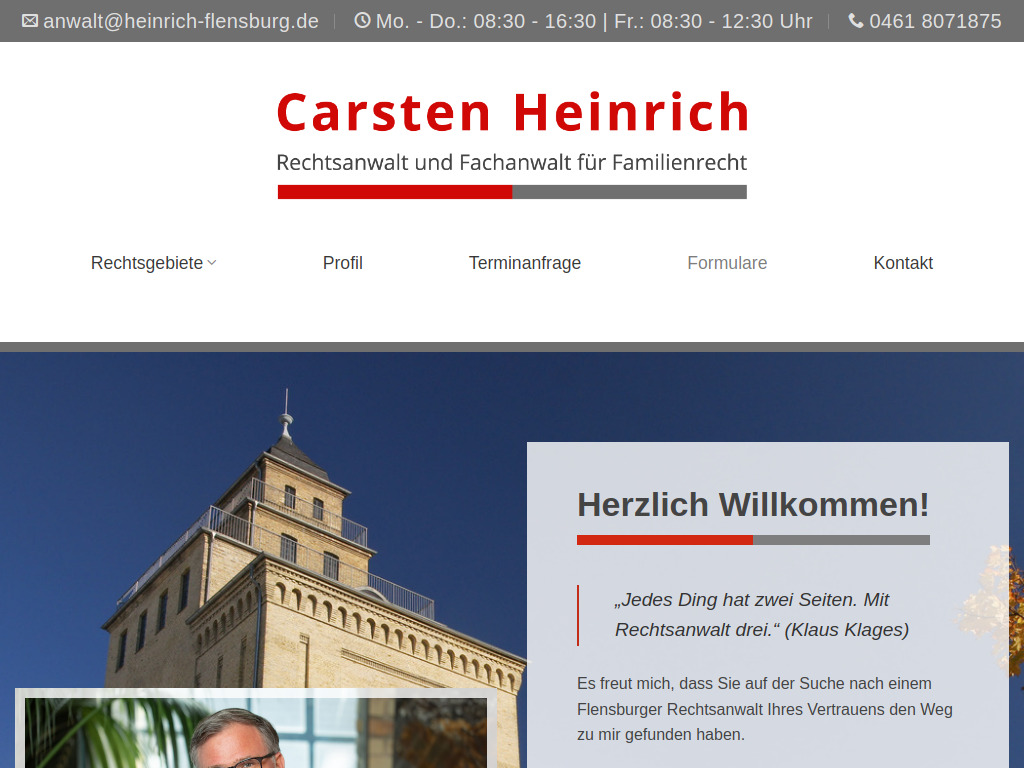The image size is (1024, 768).
Task: Click the Carsten Heinrich logo
Action: point(512,144)
